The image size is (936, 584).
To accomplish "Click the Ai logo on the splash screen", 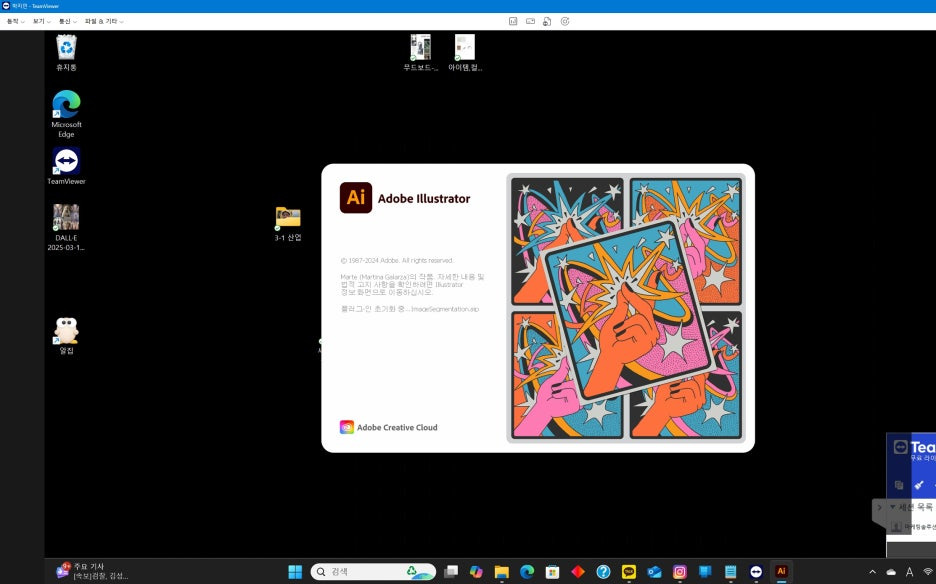I will (x=356, y=198).
